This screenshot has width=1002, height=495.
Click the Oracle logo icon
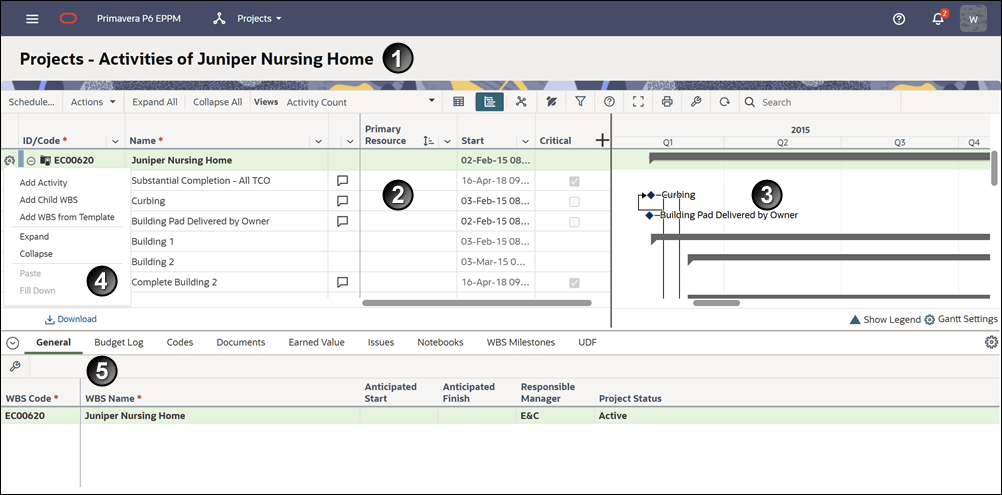[68, 19]
